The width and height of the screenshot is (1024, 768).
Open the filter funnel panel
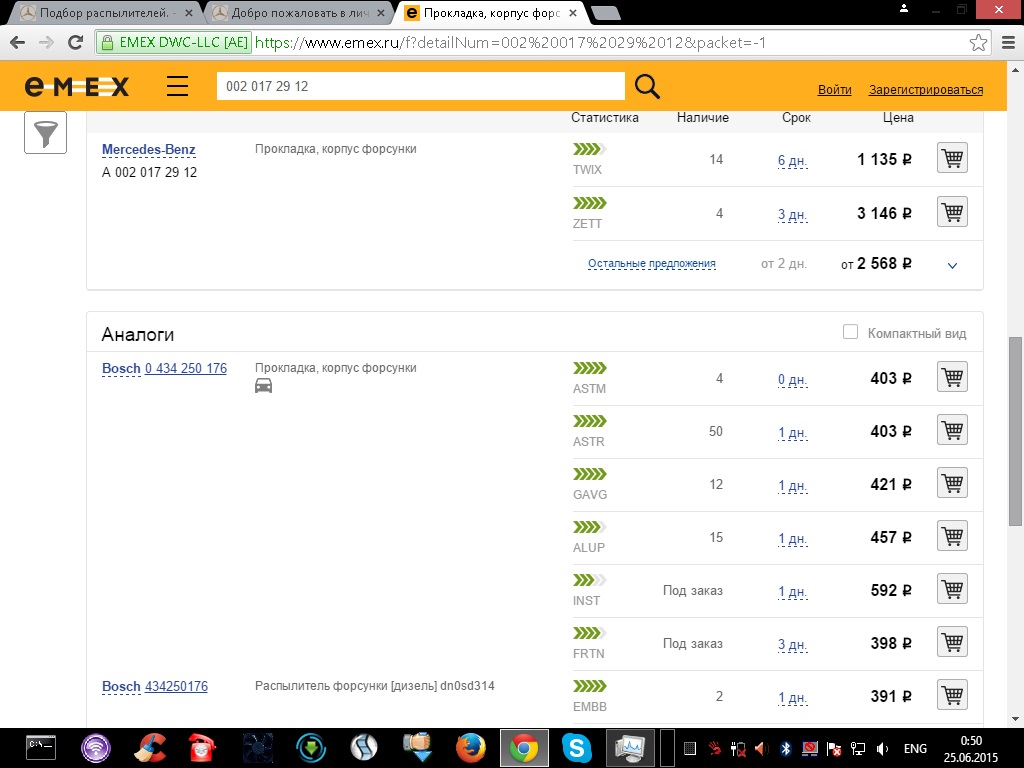coord(46,133)
